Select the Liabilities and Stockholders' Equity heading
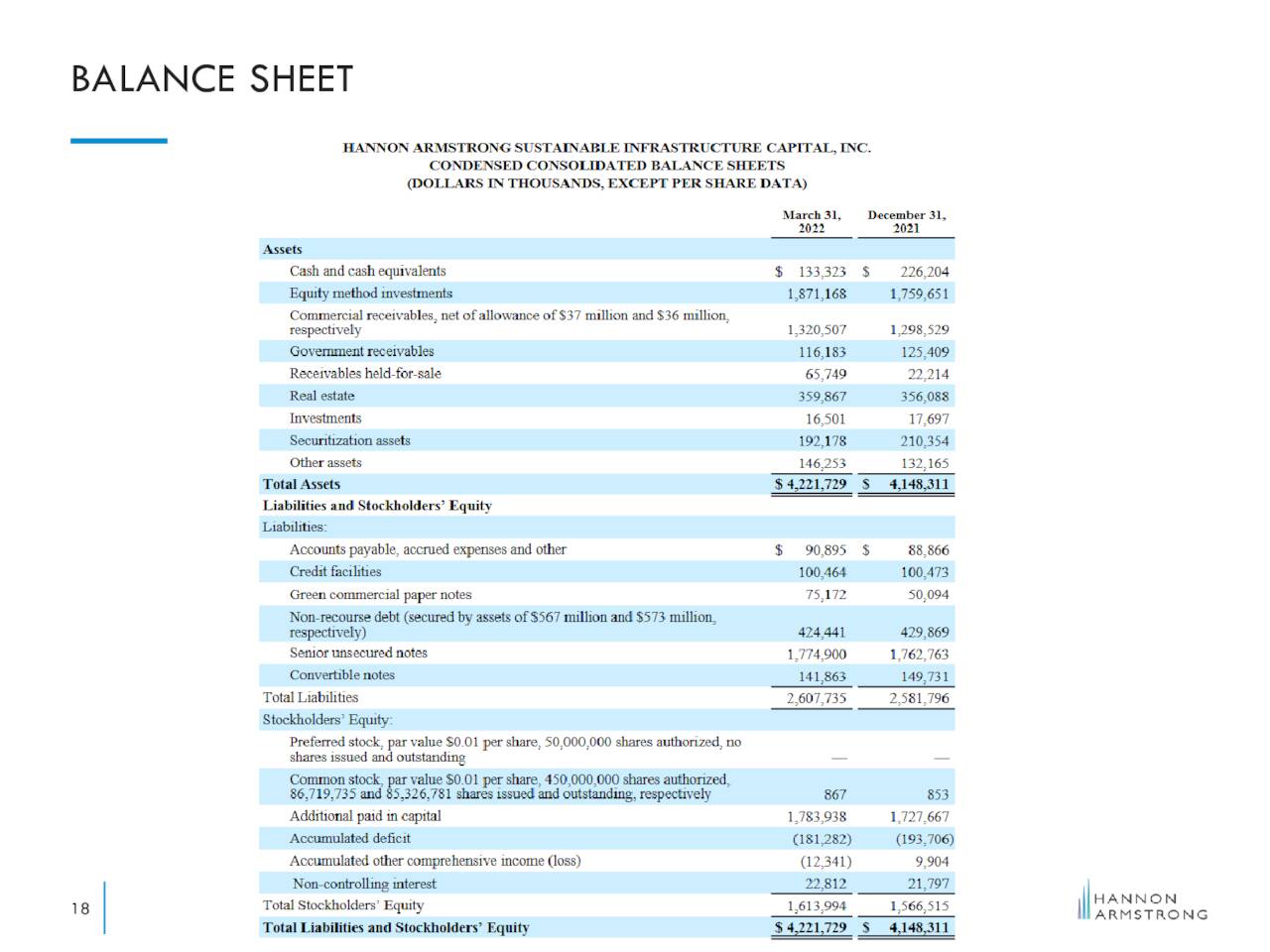The image size is (1270, 952). tap(377, 506)
